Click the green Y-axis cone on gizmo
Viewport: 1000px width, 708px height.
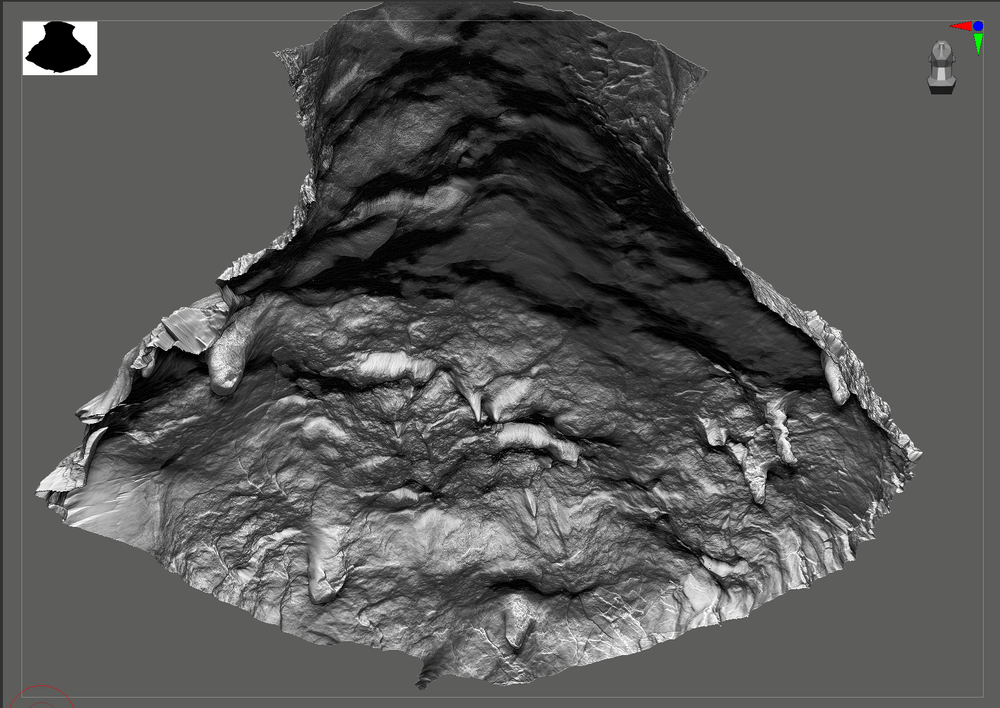coord(978,44)
